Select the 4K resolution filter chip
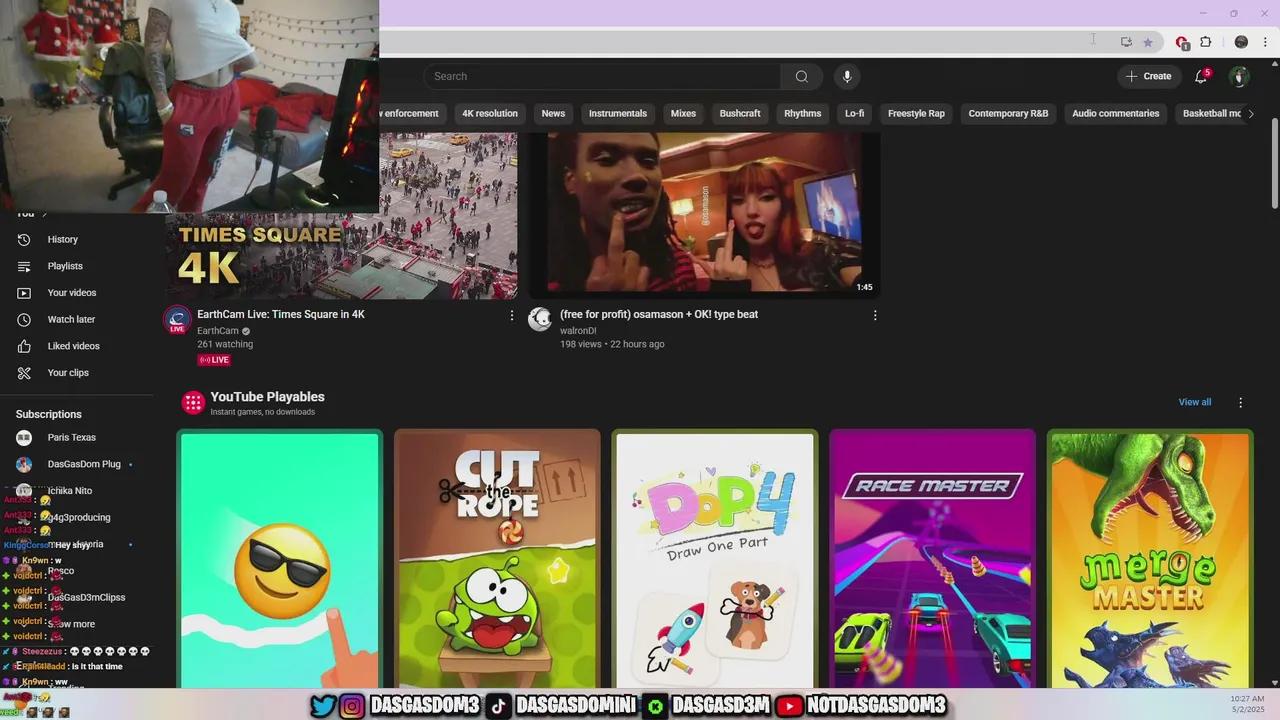Viewport: 1280px width, 720px height. click(x=490, y=113)
